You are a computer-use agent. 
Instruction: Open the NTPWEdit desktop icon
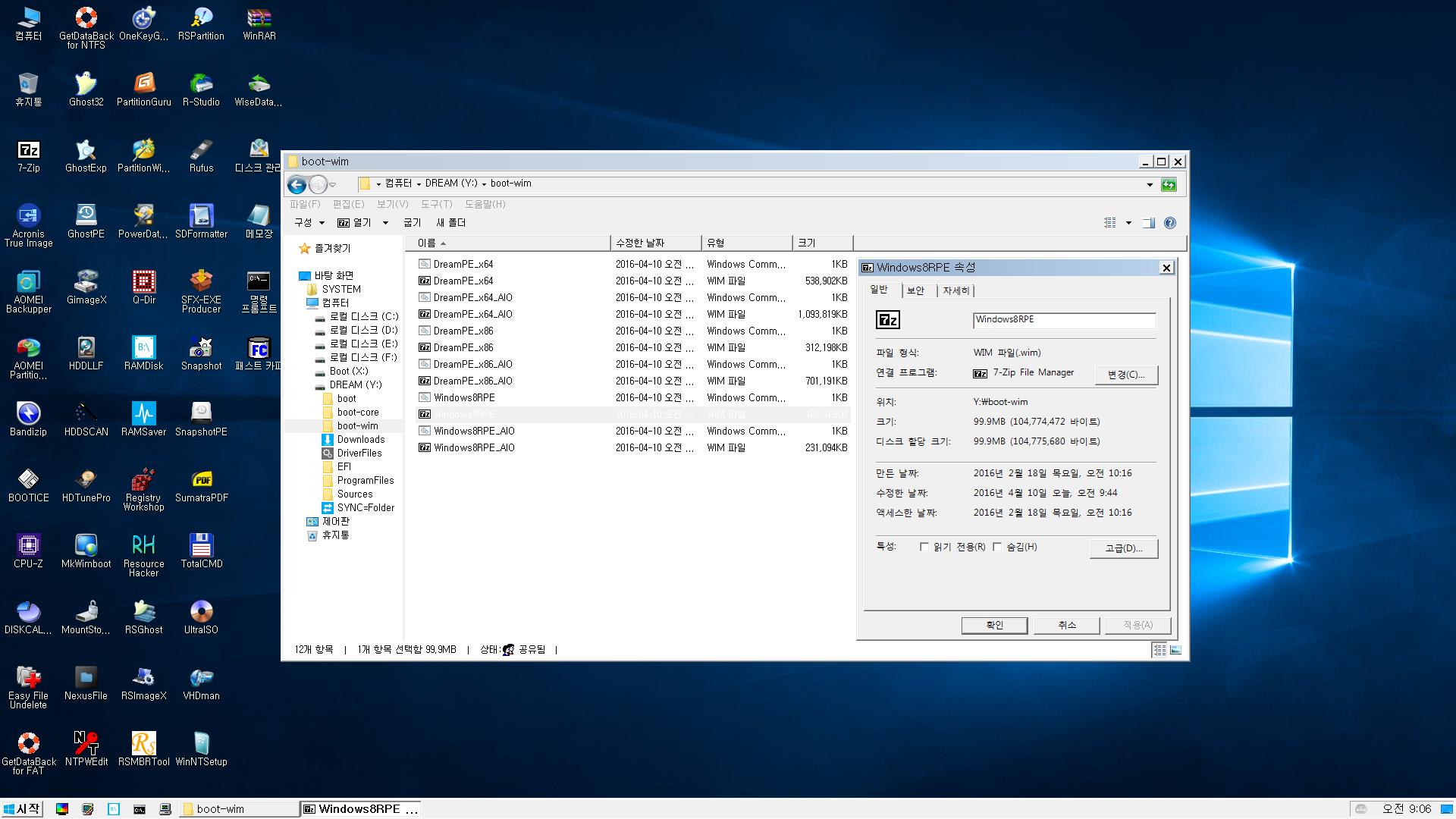click(86, 749)
